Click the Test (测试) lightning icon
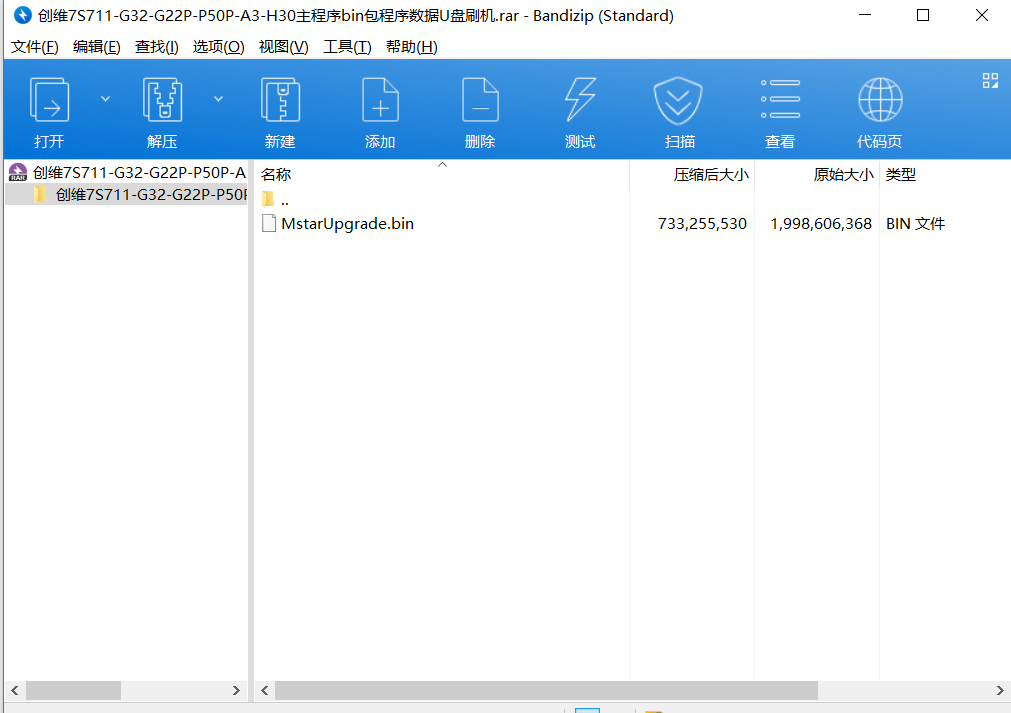The width and height of the screenshot is (1011, 713). pos(580,101)
